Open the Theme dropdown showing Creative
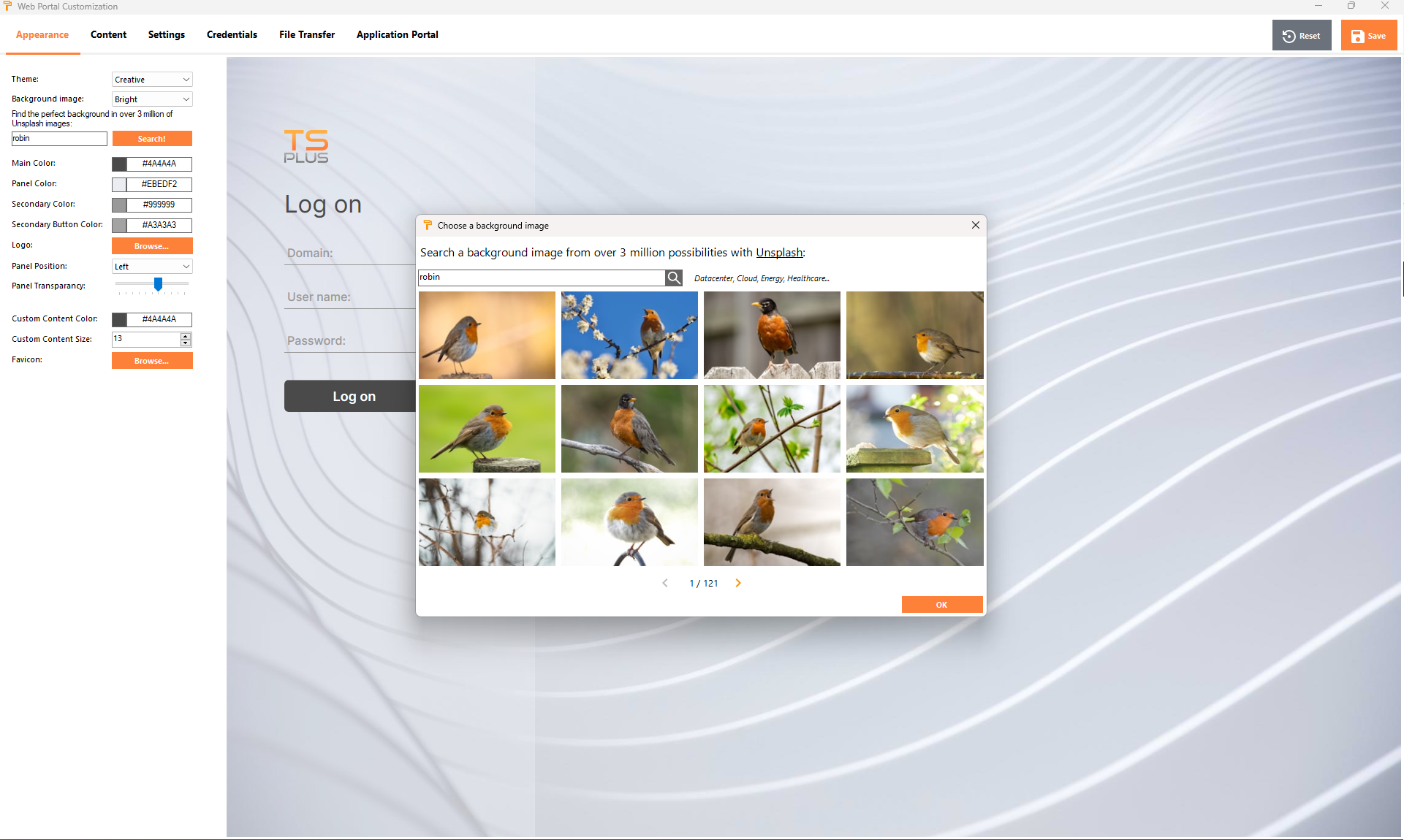Image resolution: width=1404 pixels, height=840 pixels. point(152,80)
